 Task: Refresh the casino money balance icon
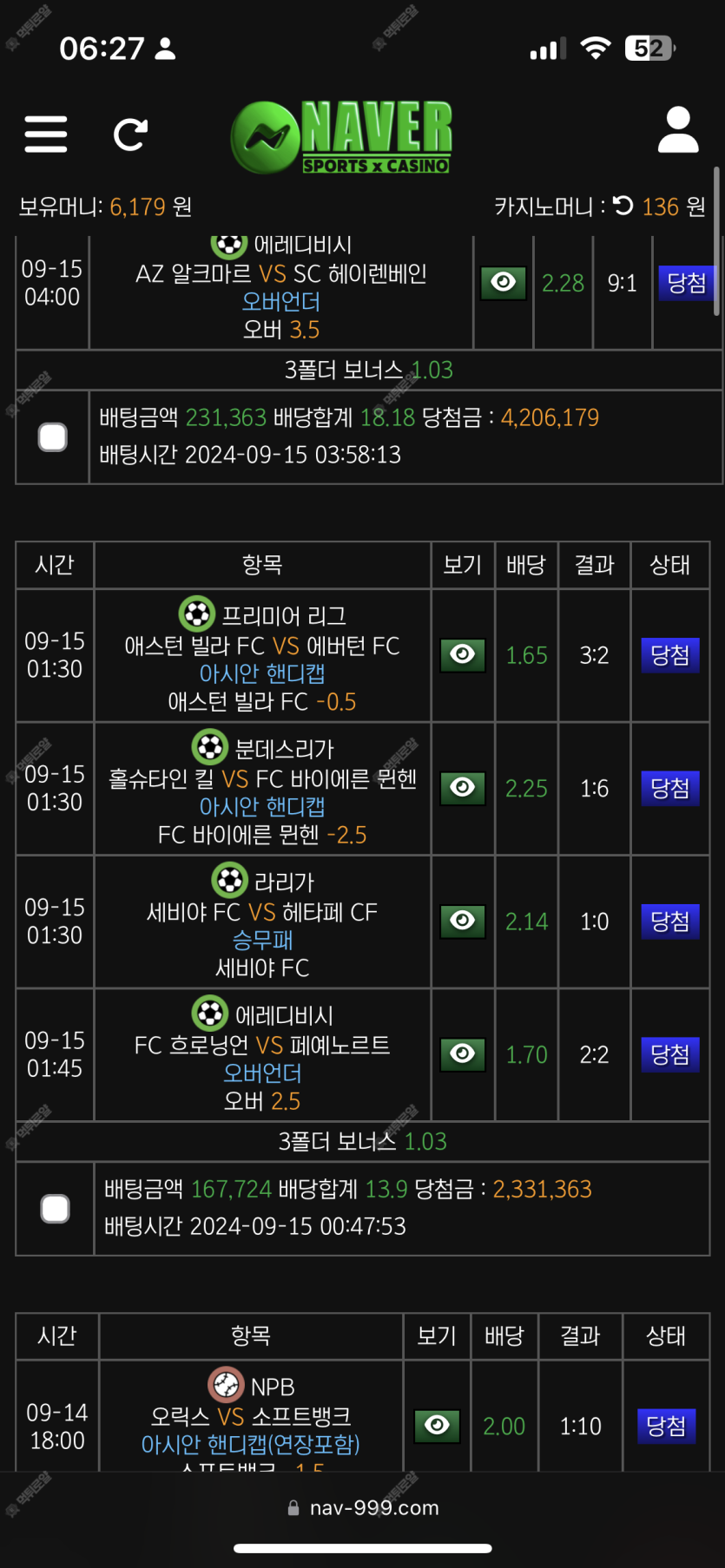point(623,206)
